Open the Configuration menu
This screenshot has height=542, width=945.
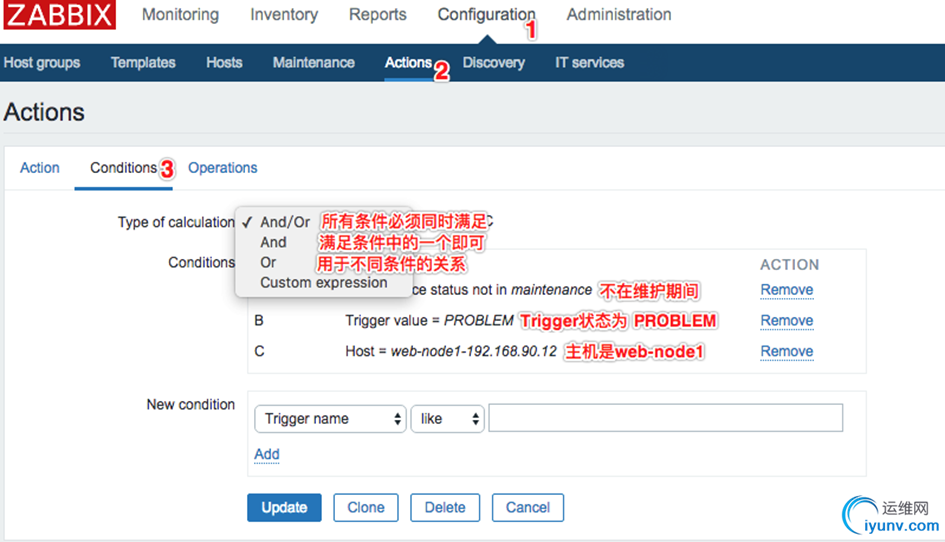(x=486, y=14)
